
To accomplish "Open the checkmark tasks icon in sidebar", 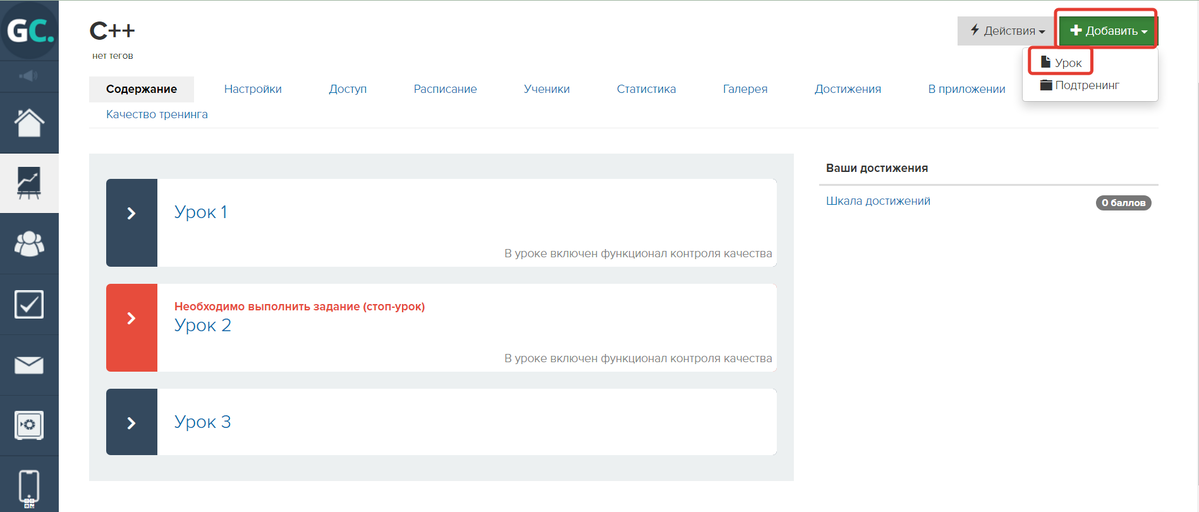I will pos(29,304).
